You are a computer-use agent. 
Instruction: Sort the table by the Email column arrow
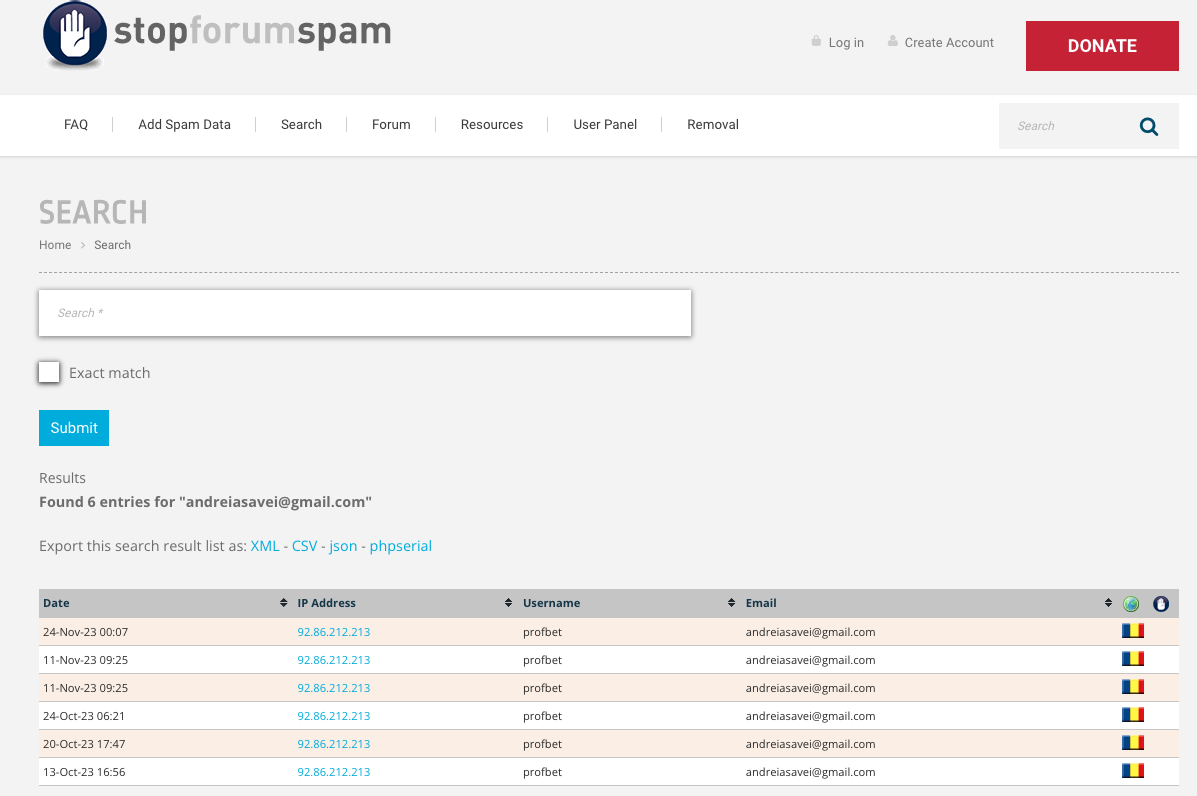tap(1108, 603)
